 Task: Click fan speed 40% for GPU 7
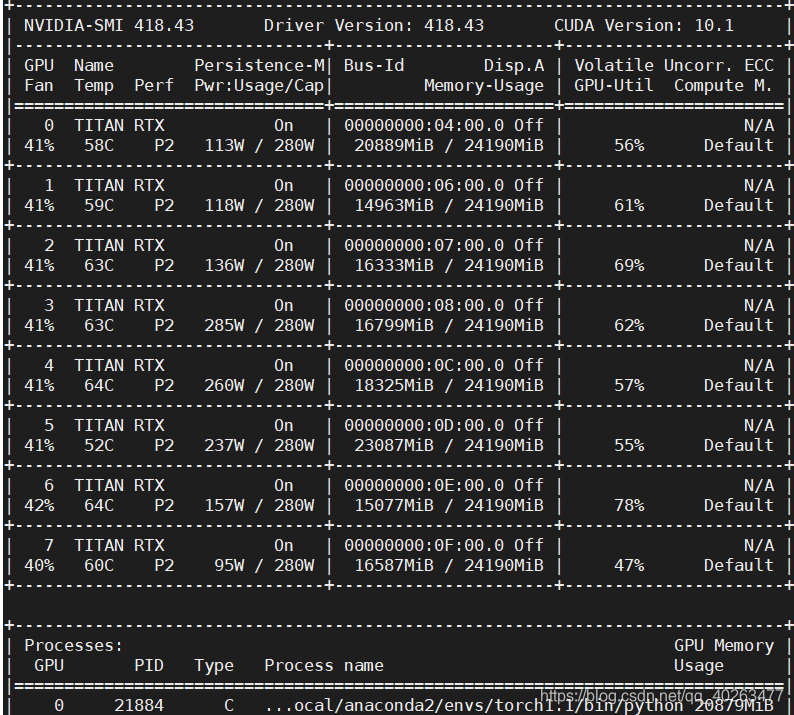pos(39,565)
